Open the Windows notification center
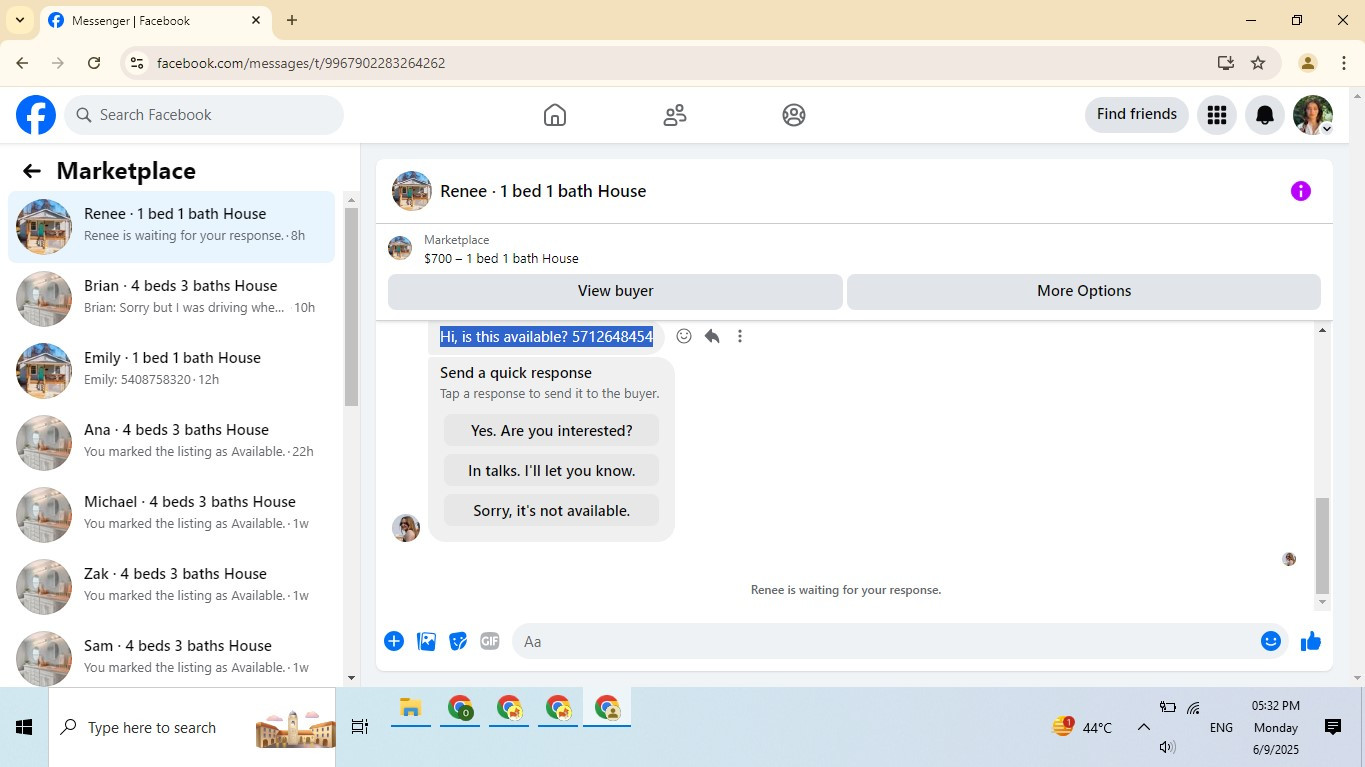The image size is (1365, 767). [x=1333, y=727]
